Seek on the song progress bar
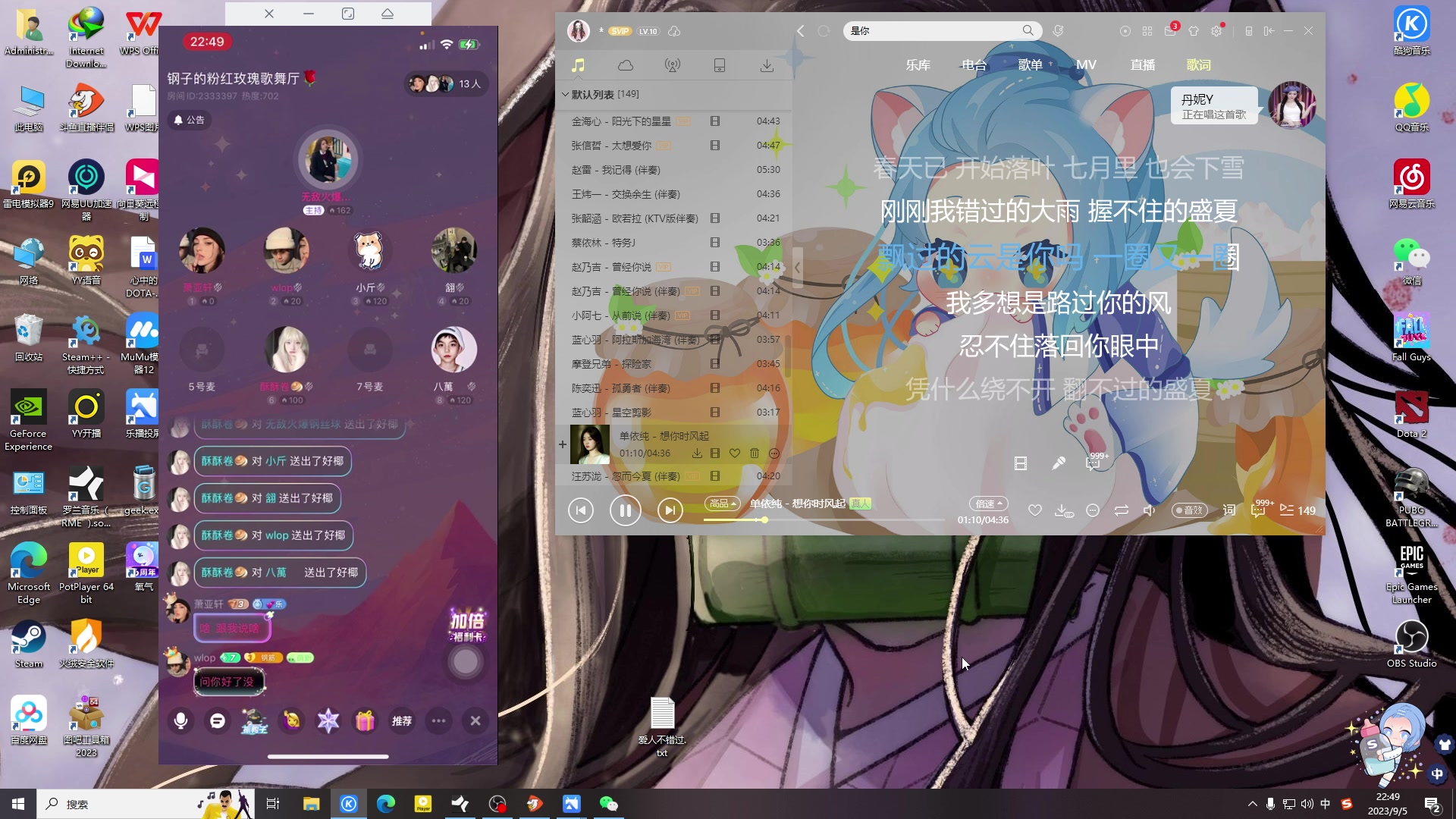Viewport: 1456px width, 819px height. click(x=824, y=520)
